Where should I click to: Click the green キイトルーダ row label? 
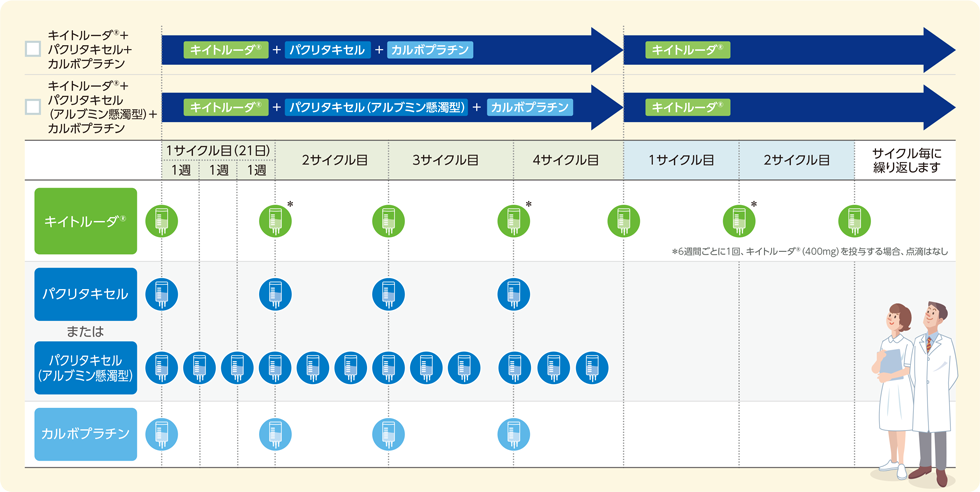coord(85,221)
